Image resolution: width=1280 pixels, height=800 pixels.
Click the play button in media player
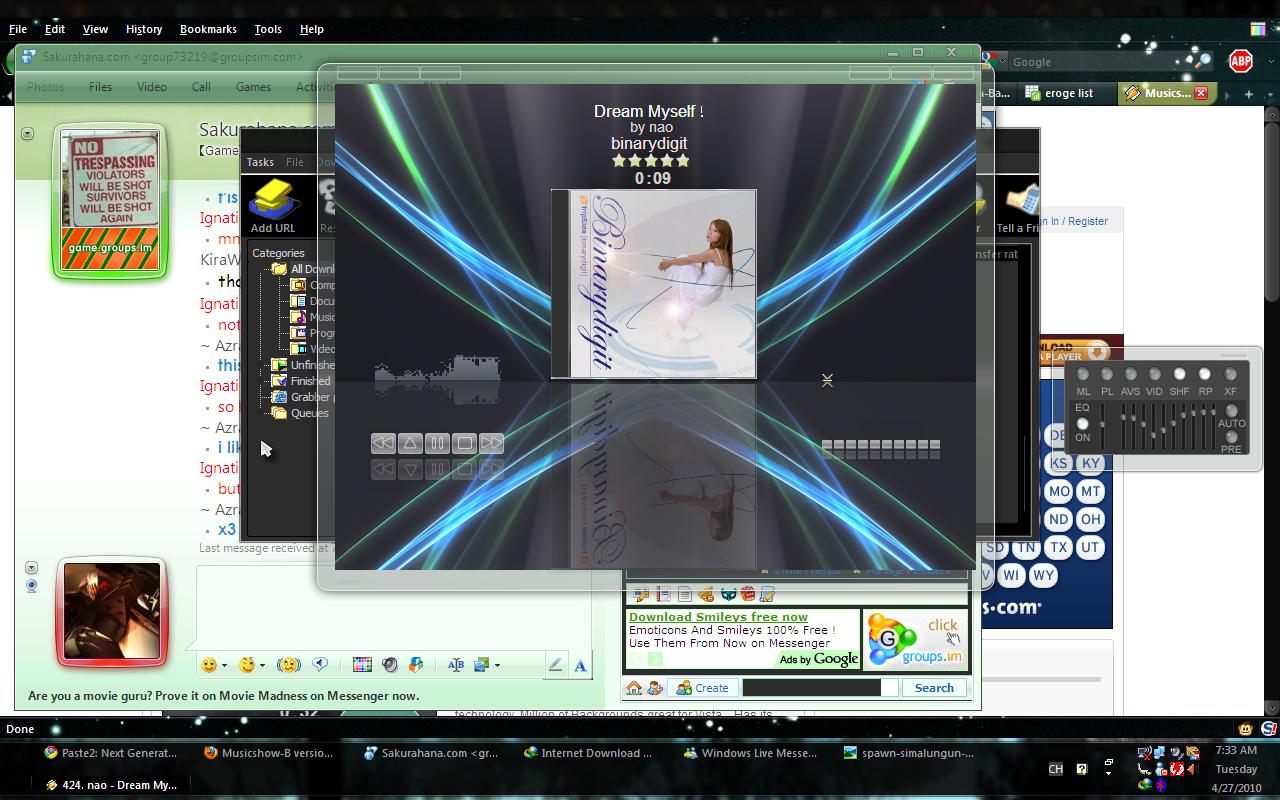410,443
